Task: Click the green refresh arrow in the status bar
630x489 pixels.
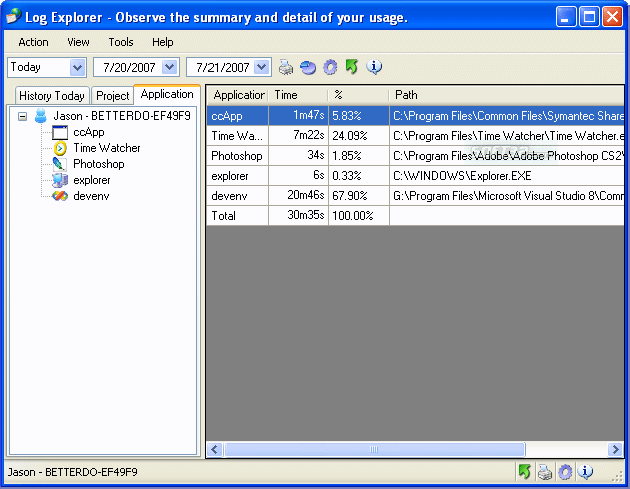Action: tap(524, 472)
